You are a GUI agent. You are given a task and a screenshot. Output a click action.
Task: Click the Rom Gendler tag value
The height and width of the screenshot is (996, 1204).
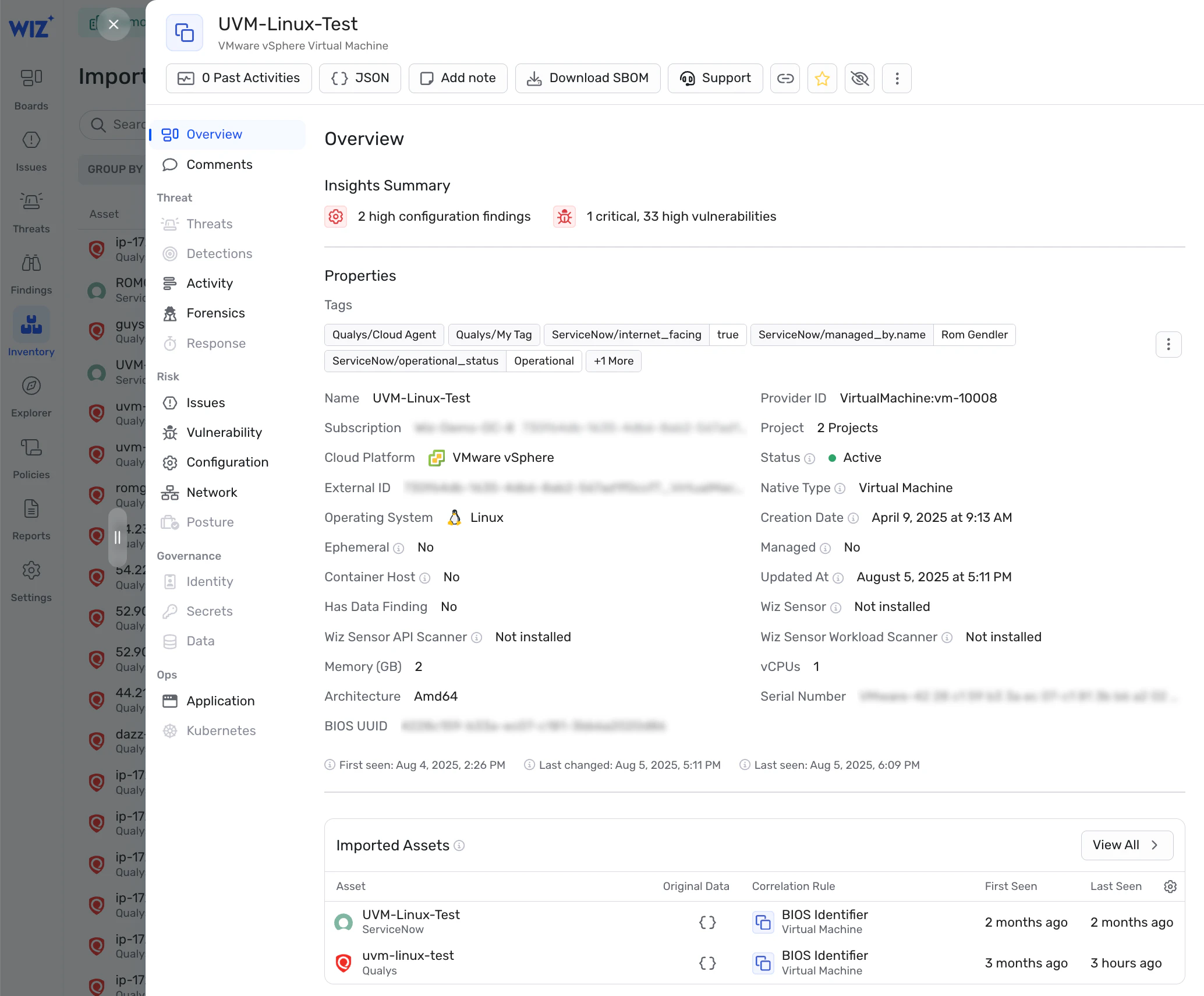[x=974, y=335]
